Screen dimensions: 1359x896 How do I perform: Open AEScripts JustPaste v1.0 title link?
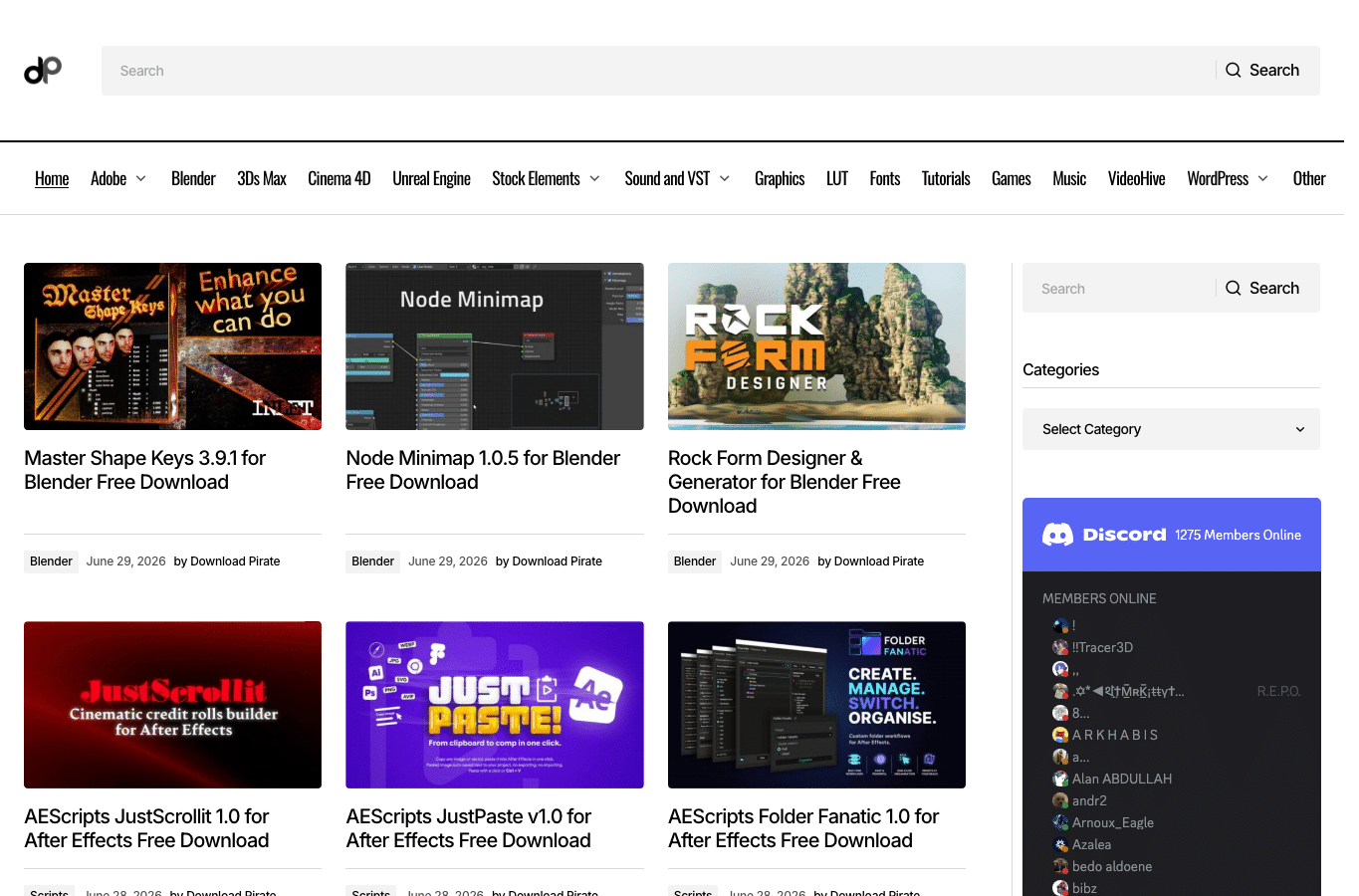(x=469, y=828)
